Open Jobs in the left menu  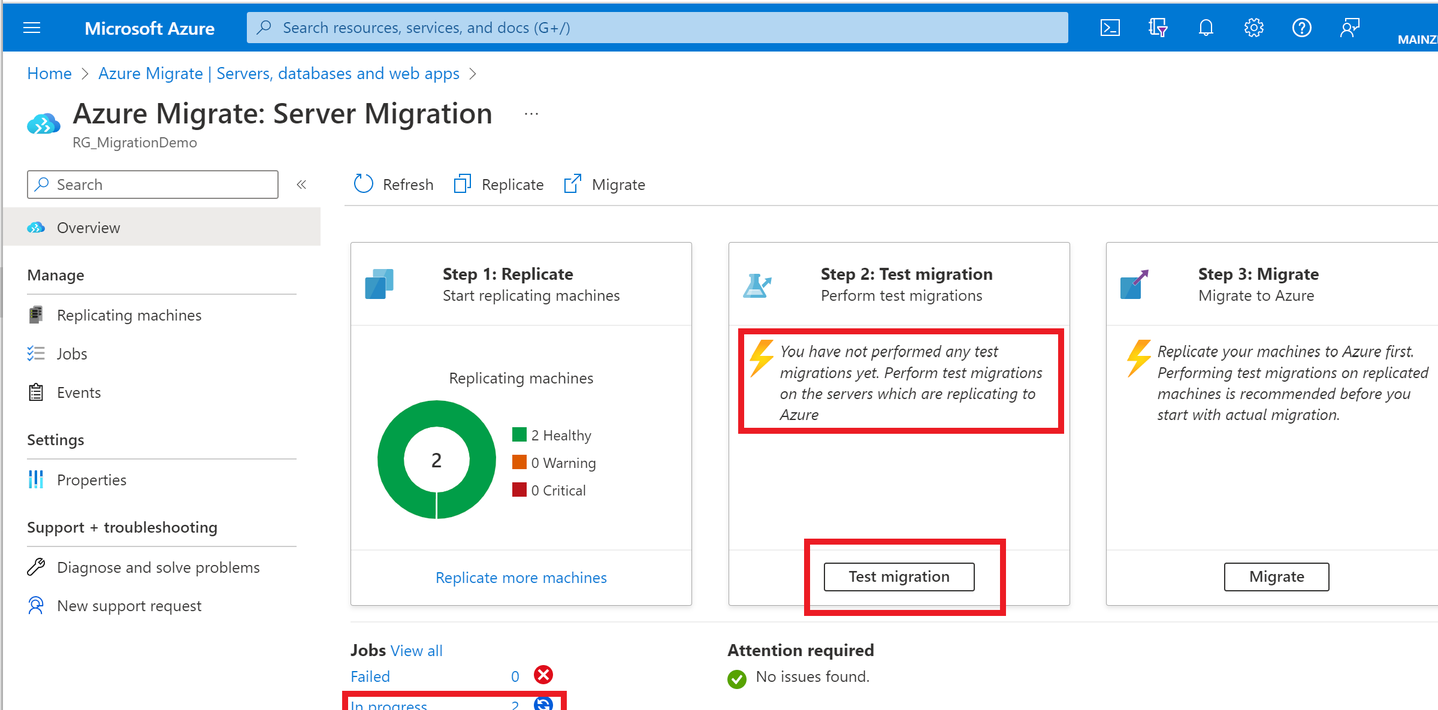tap(72, 354)
